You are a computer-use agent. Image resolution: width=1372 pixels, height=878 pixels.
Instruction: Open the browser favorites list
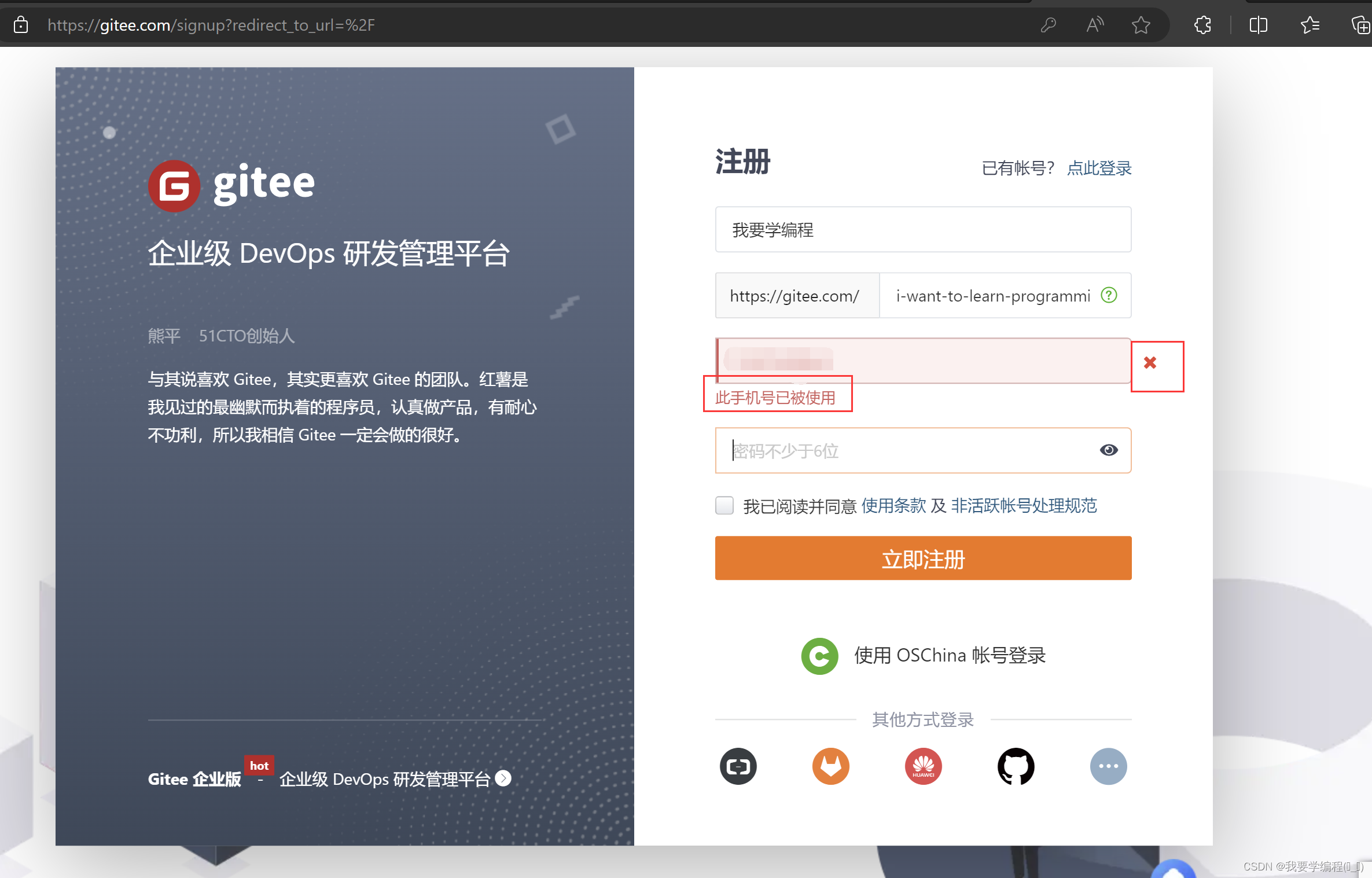(1310, 25)
